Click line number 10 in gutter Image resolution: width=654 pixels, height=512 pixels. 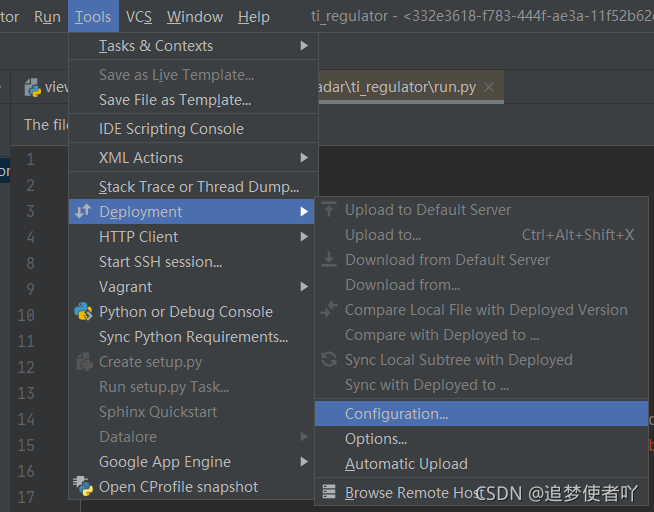click(x=26, y=315)
